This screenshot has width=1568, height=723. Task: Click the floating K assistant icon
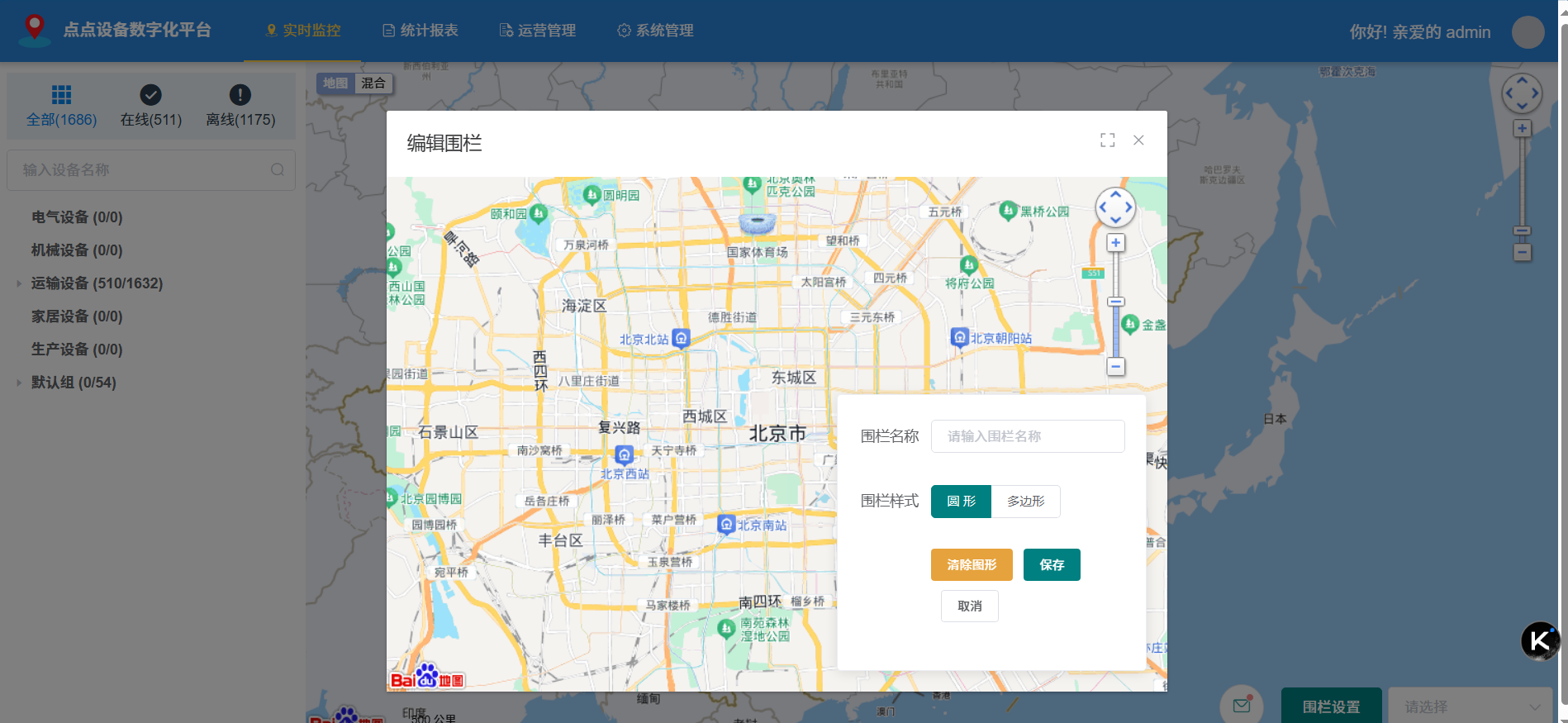[1540, 640]
